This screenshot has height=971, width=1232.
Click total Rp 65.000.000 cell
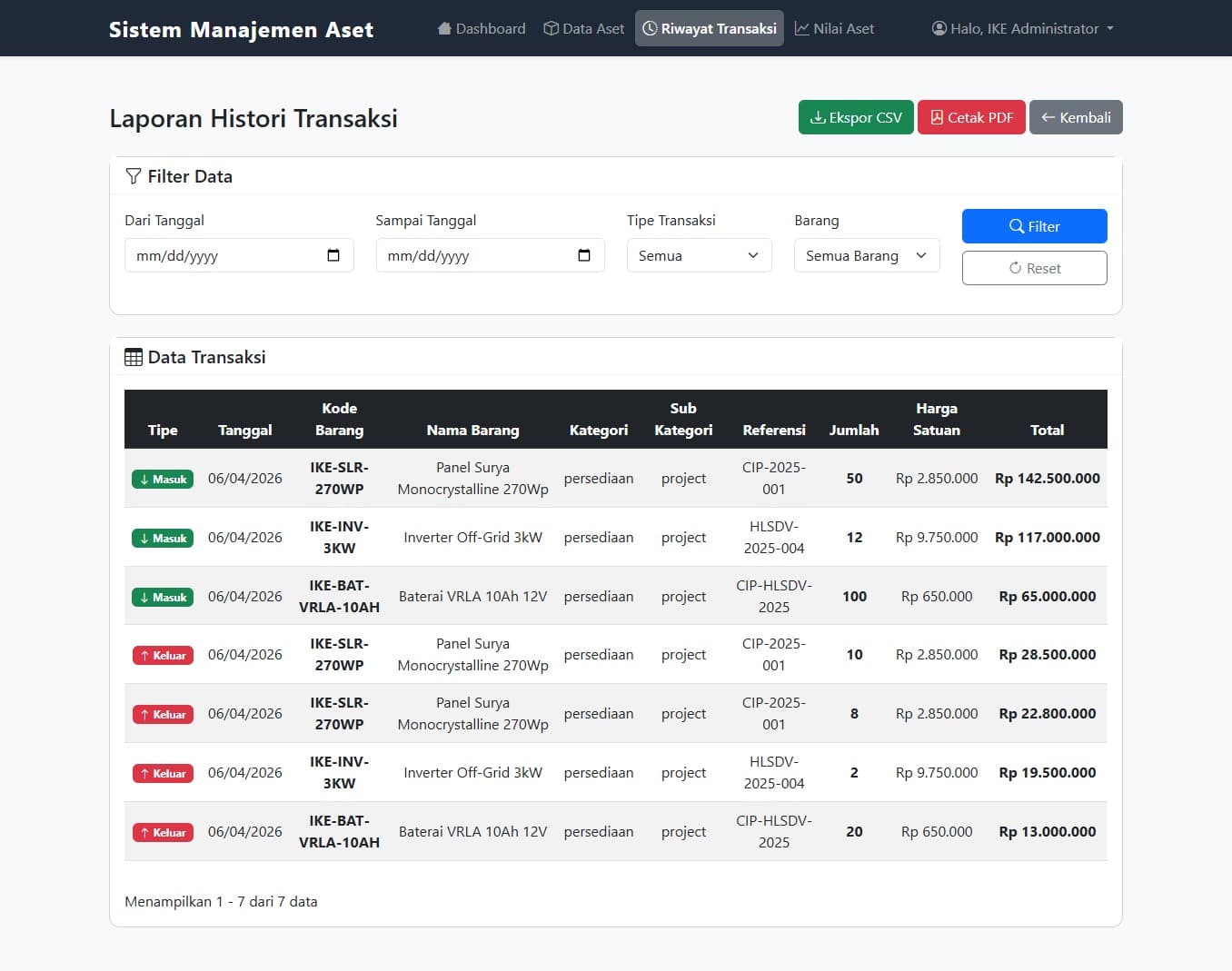pyautogui.click(x=1047, y=597)
